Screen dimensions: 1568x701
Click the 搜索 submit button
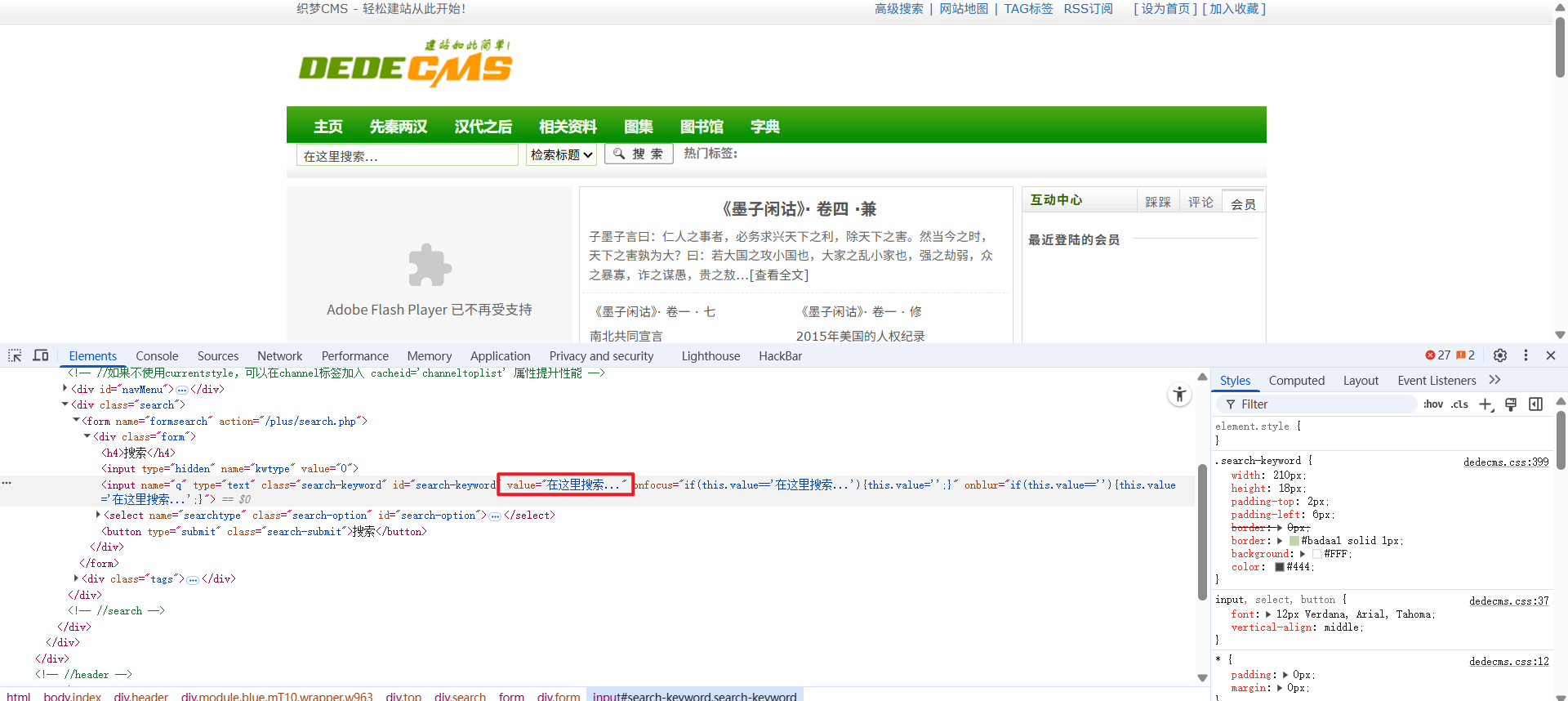639,154
